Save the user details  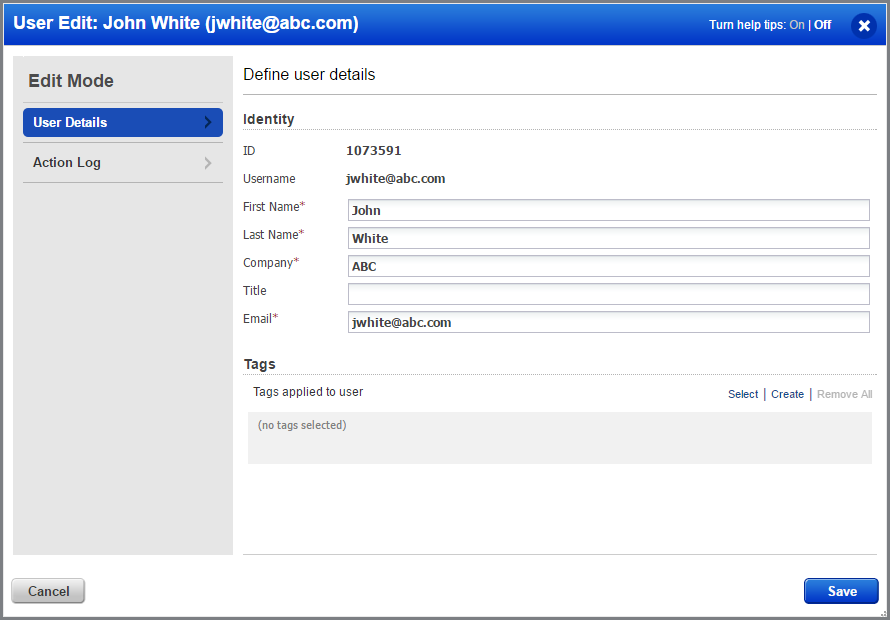coord(840,591)
